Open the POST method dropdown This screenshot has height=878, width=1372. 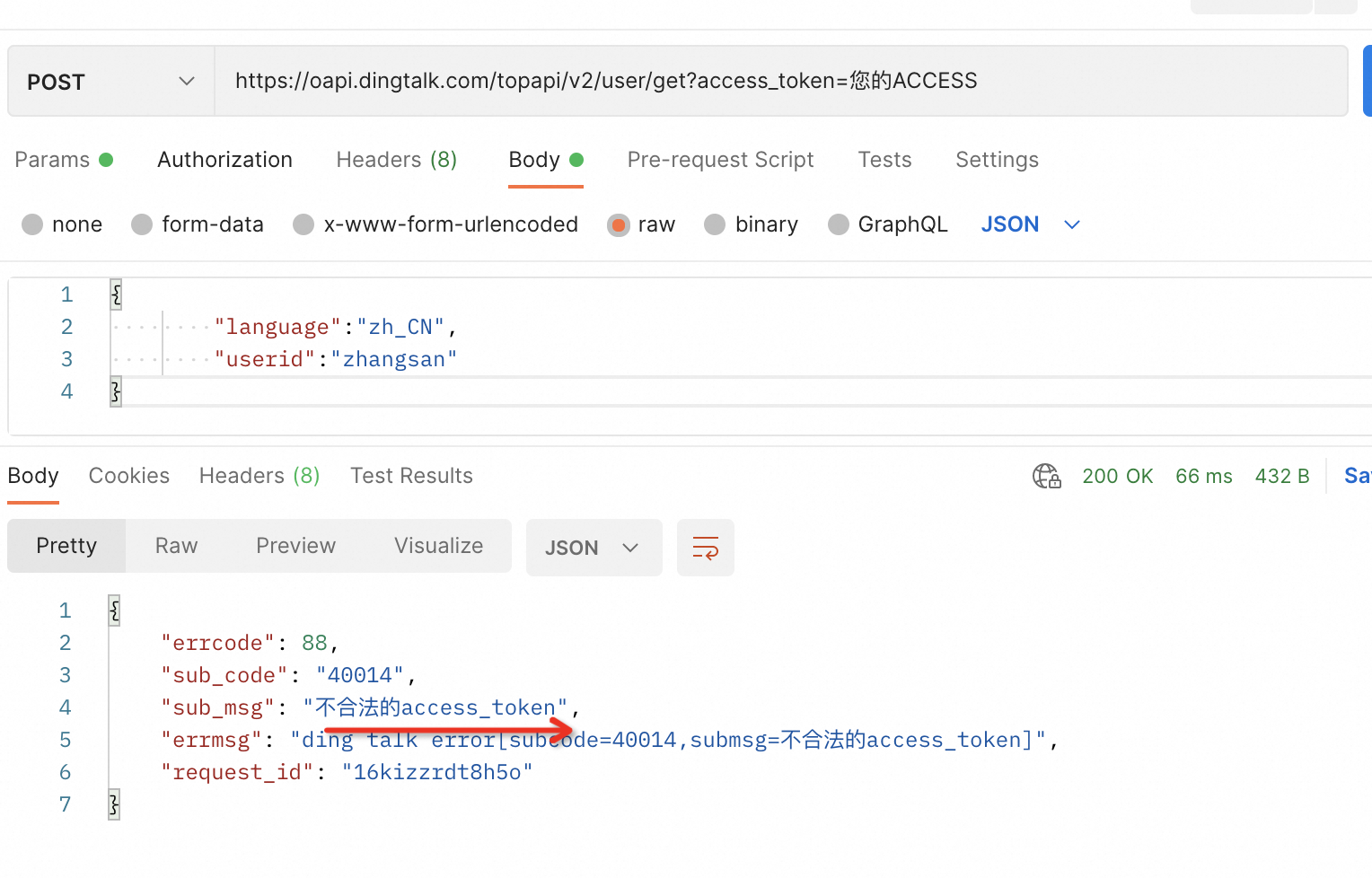(110, 82)
